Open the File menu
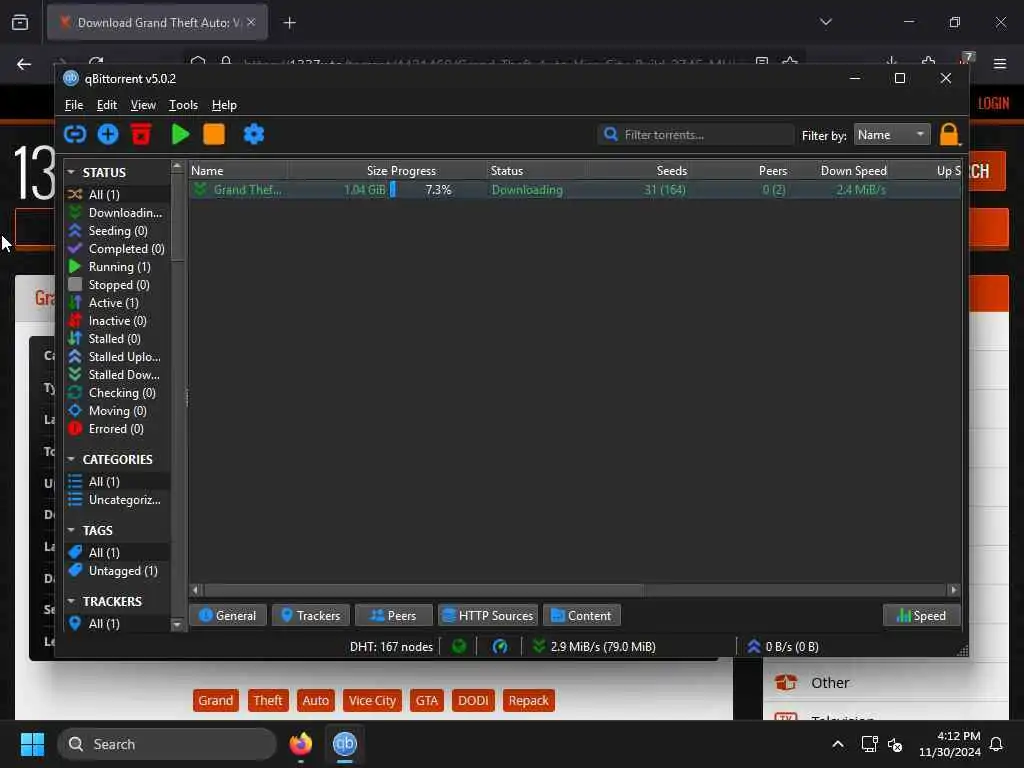The image size is (1024, 768). pyautogui.click(x=74, y=105)
